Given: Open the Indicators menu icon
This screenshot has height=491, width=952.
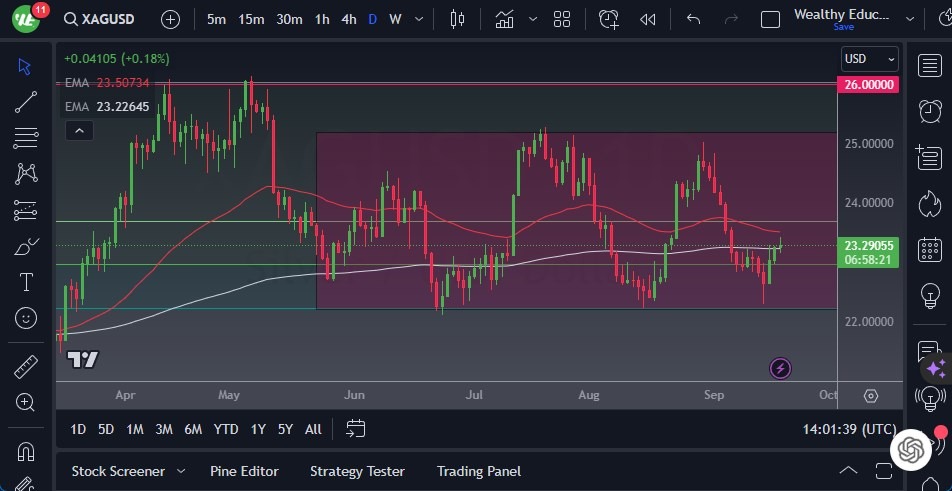Looking at the screenshot, I should [x=504, y=19].
